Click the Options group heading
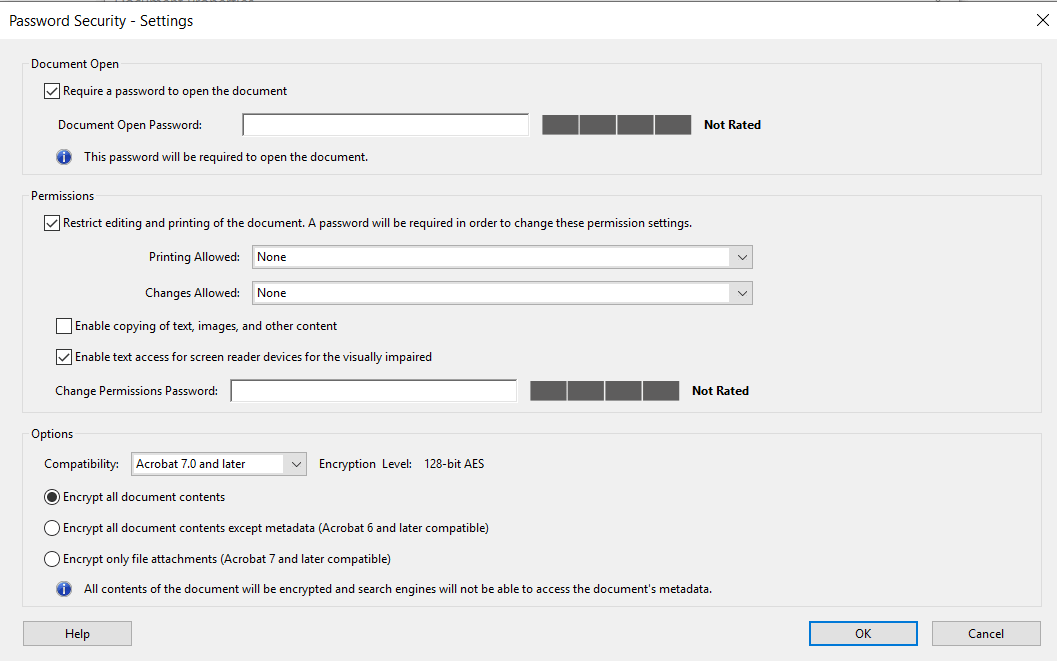 click(52, 434)
